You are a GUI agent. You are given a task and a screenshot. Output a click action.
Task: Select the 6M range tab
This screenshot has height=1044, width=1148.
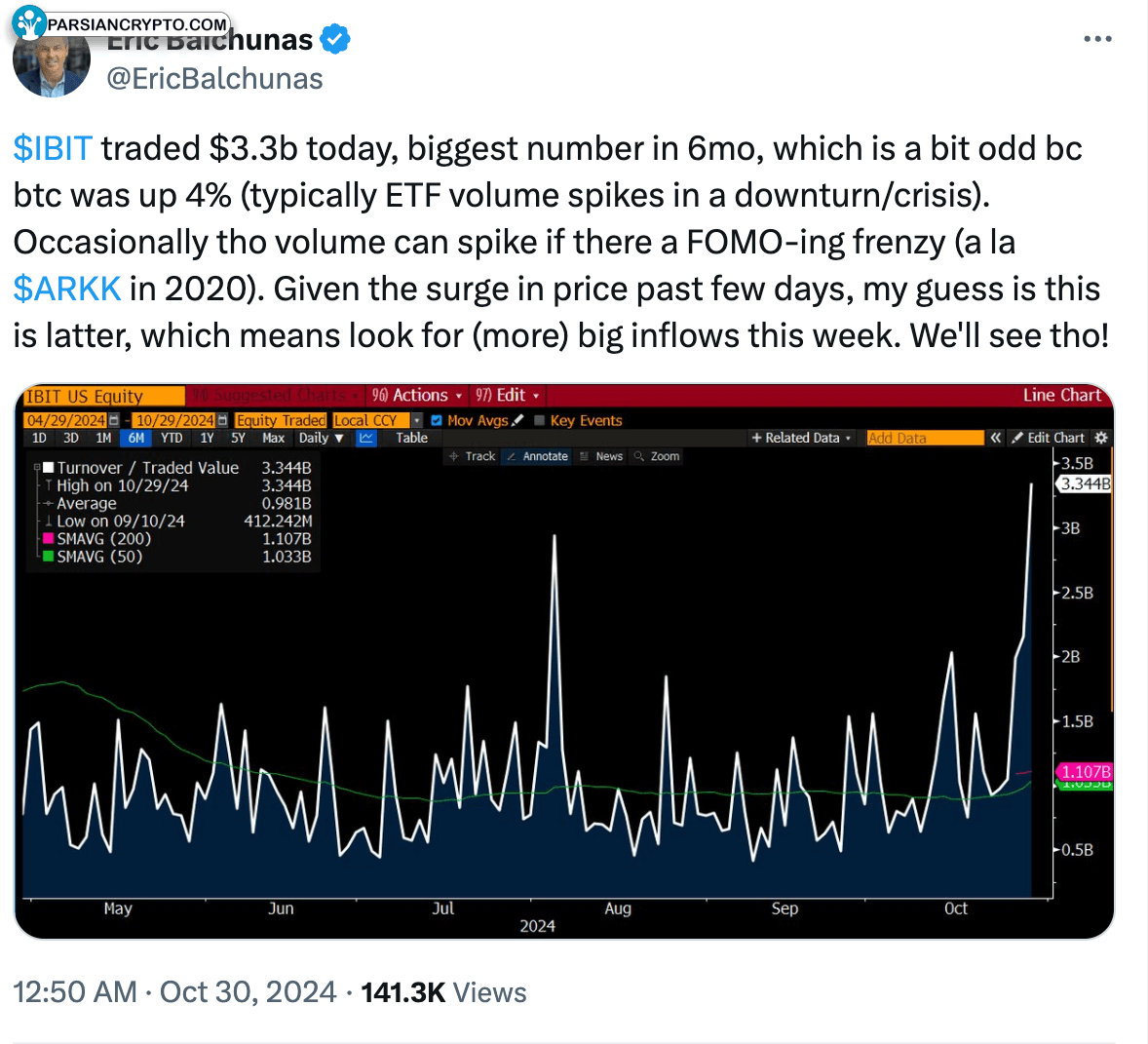click(136, 438)
